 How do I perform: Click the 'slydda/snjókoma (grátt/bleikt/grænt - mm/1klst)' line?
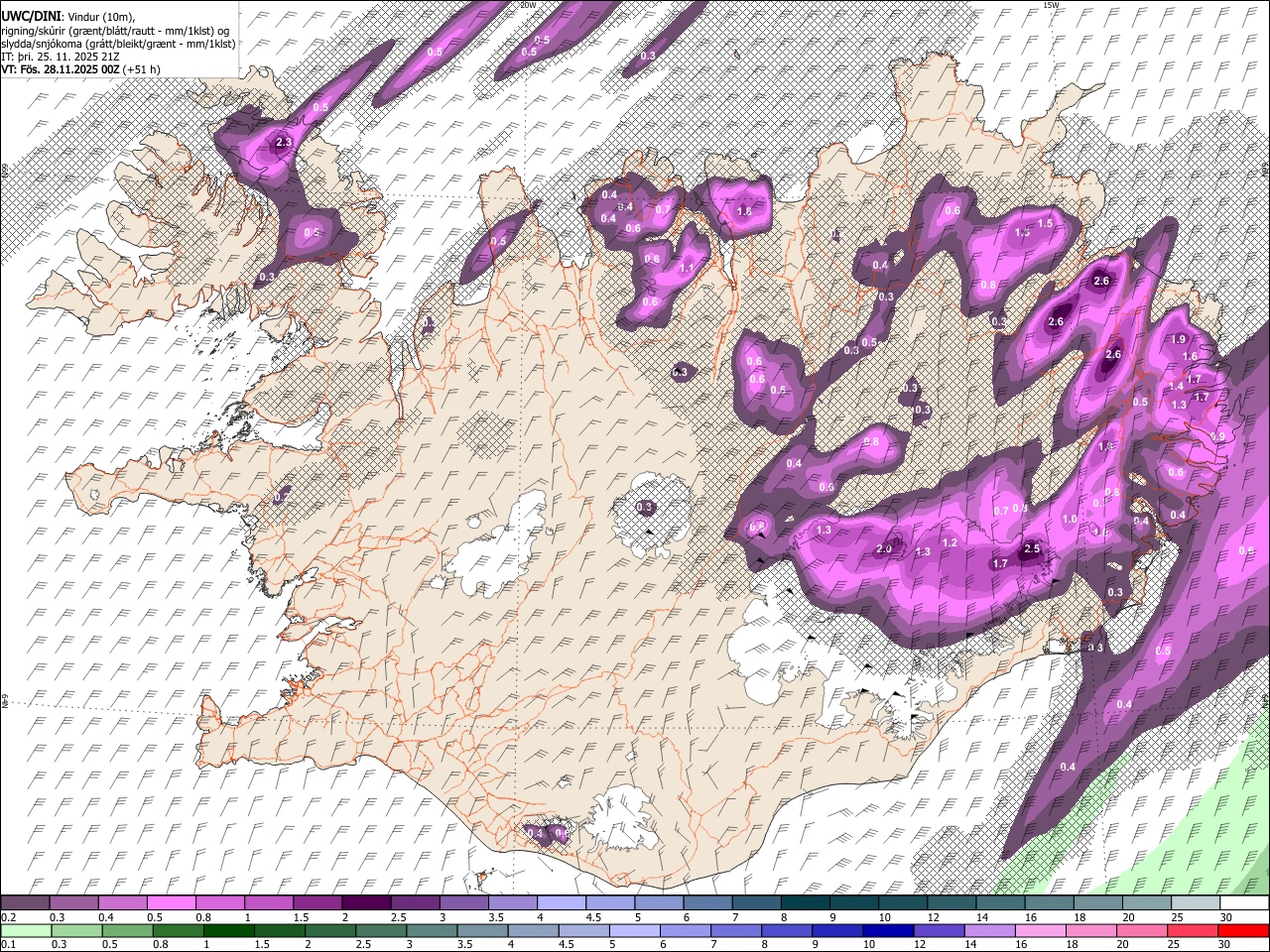(118, 44)
